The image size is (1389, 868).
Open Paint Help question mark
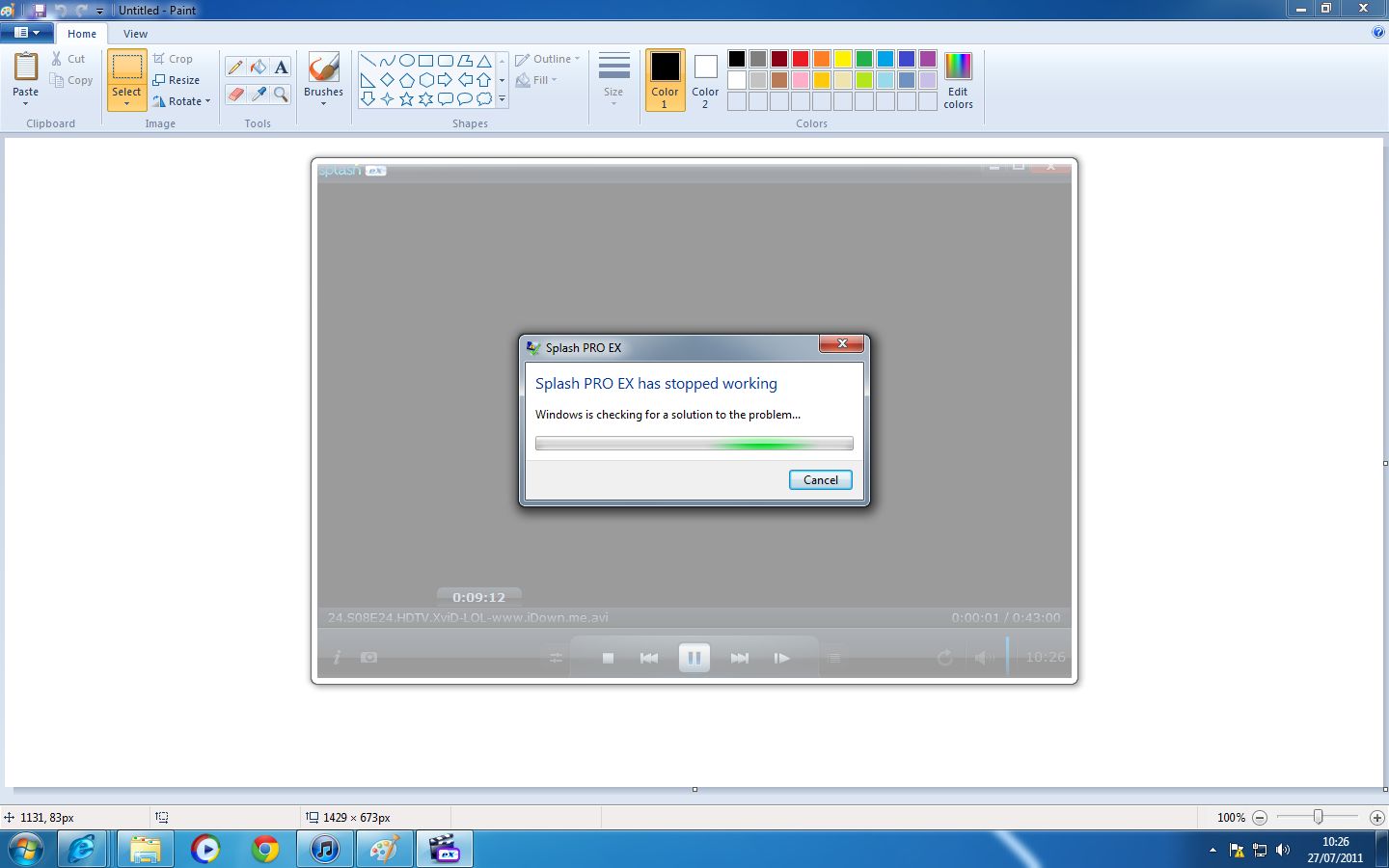coord(1377,33)
